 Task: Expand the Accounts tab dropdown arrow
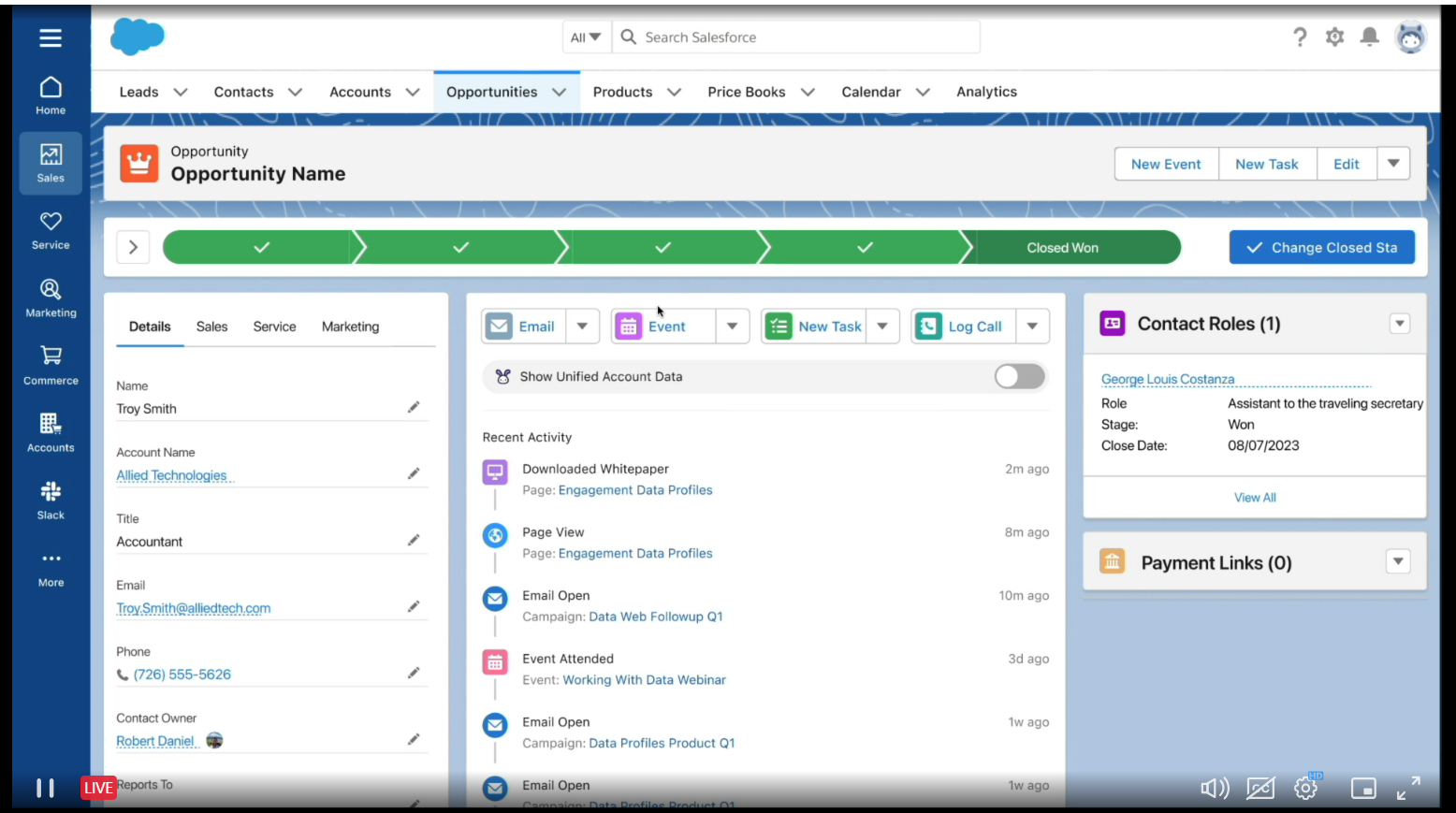(412, 92)
